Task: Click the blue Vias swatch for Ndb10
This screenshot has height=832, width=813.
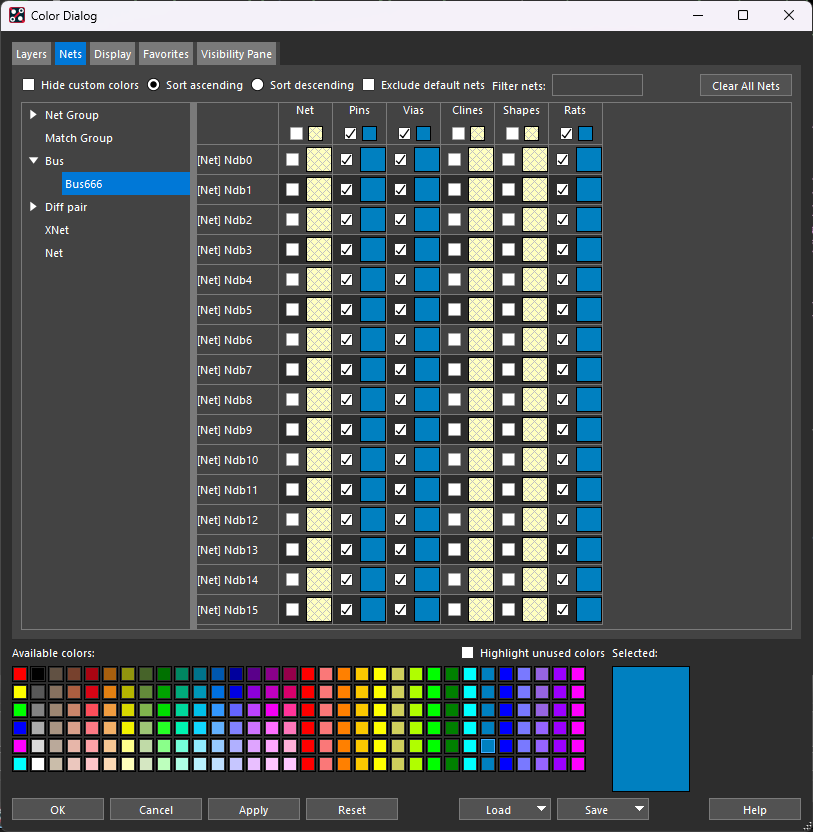Action: [x=427, y=460]
